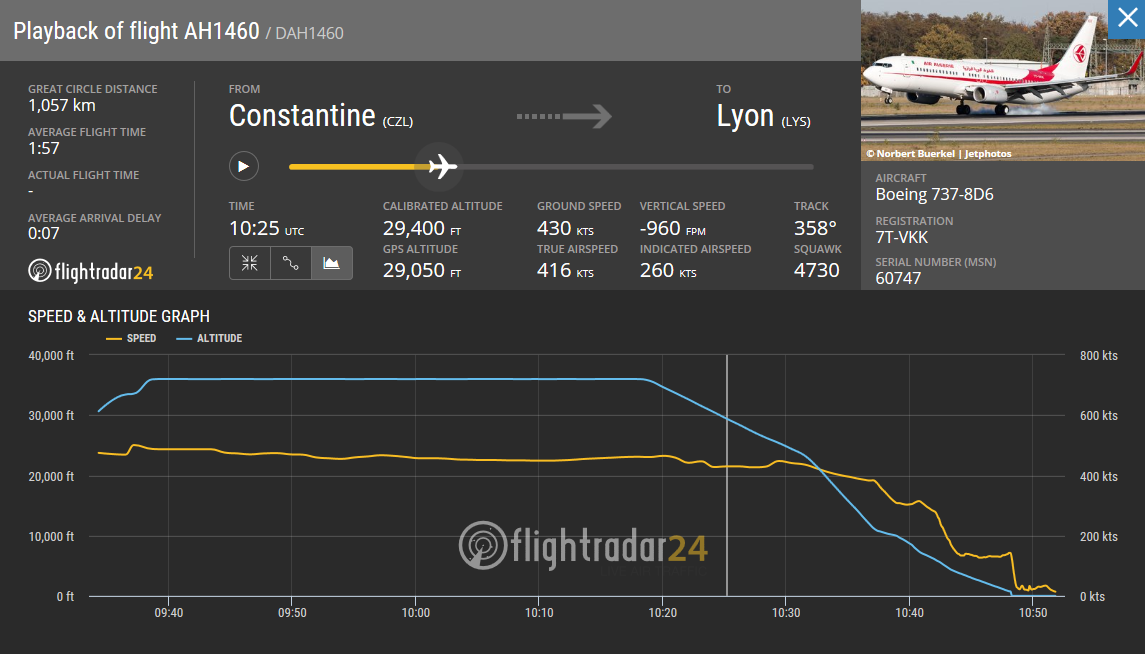Click the flight route path icon

(x=291, y=263)
